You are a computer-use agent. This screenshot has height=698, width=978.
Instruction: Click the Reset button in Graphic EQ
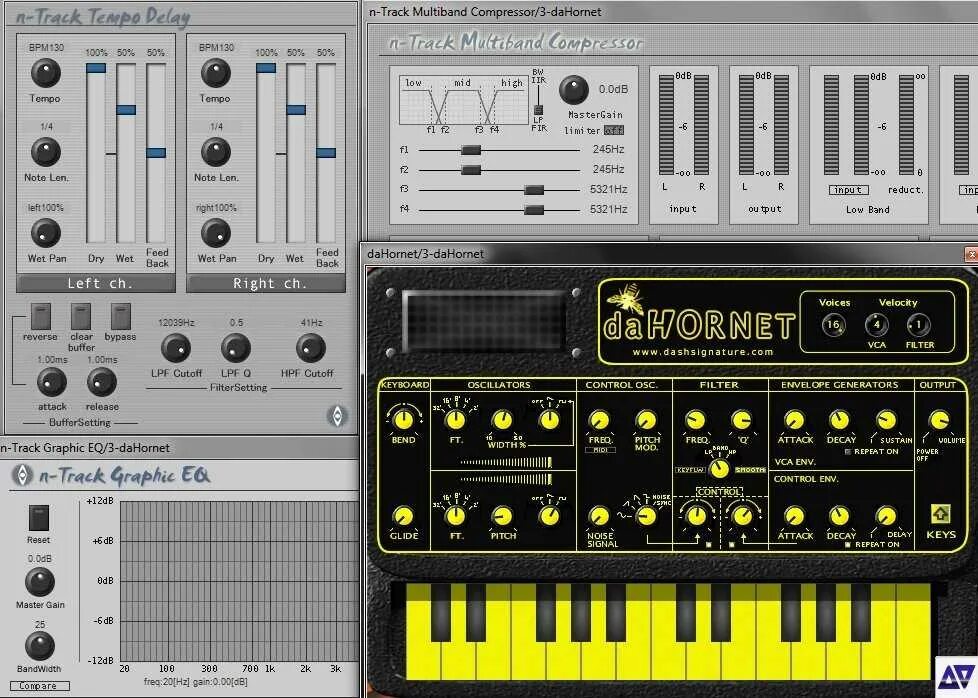39,518
